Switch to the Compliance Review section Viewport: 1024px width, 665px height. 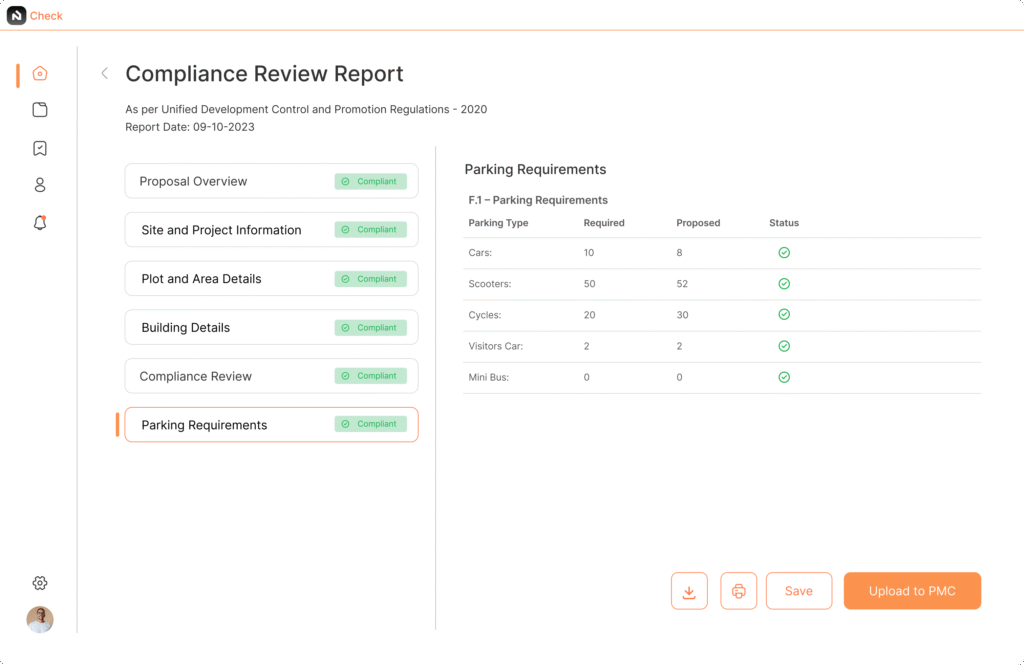coord(271,376)
